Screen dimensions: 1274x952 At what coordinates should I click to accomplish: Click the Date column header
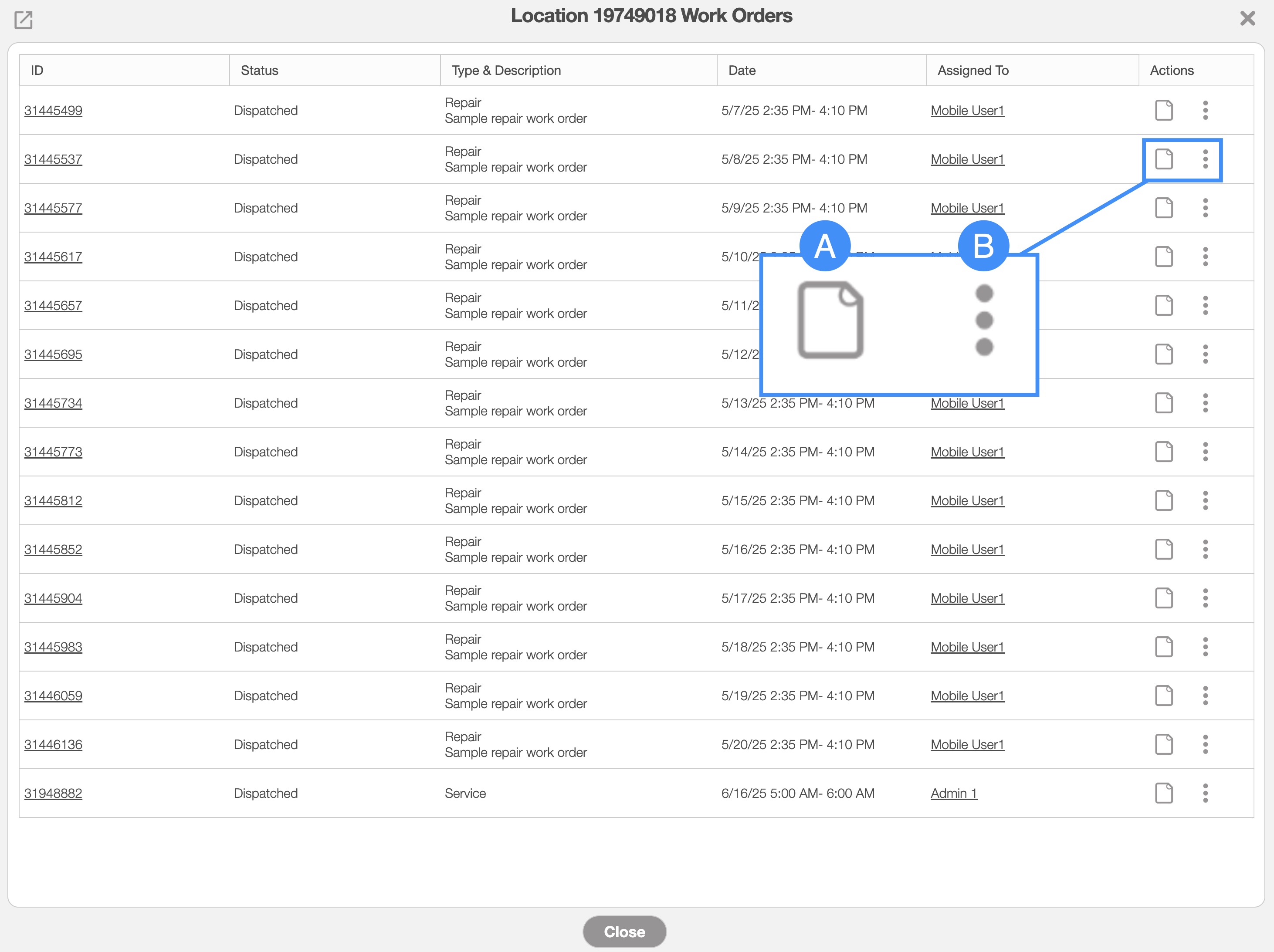pyautogui.click(x=742, y=70)
